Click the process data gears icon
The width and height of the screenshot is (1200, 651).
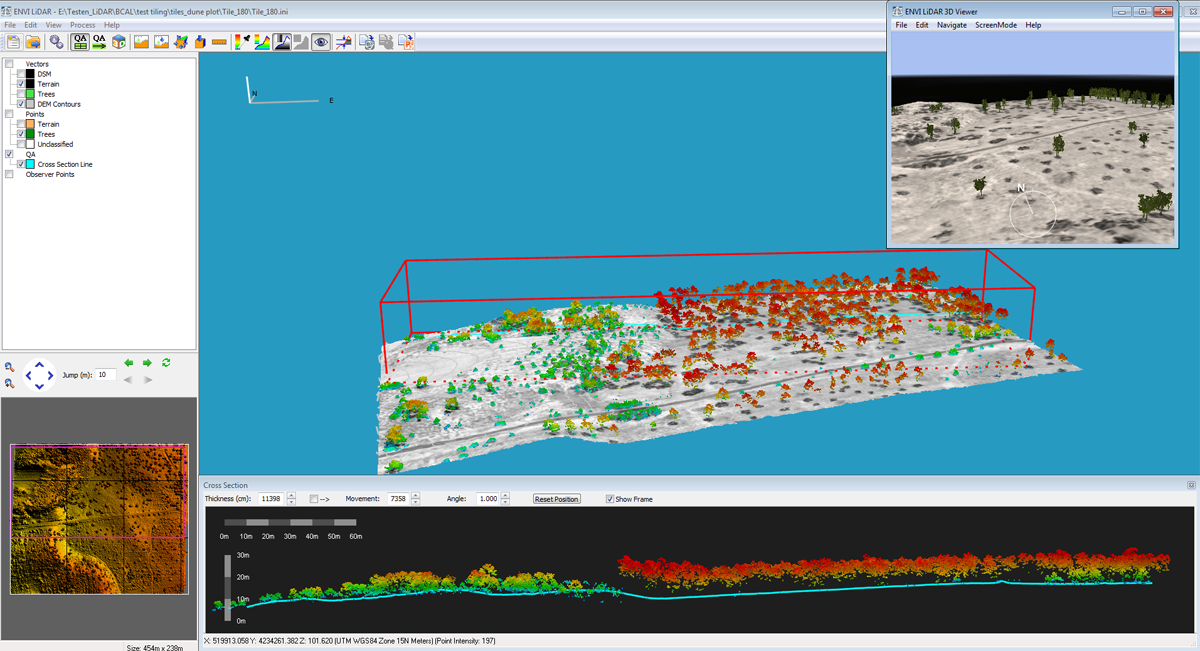point(57,42)
